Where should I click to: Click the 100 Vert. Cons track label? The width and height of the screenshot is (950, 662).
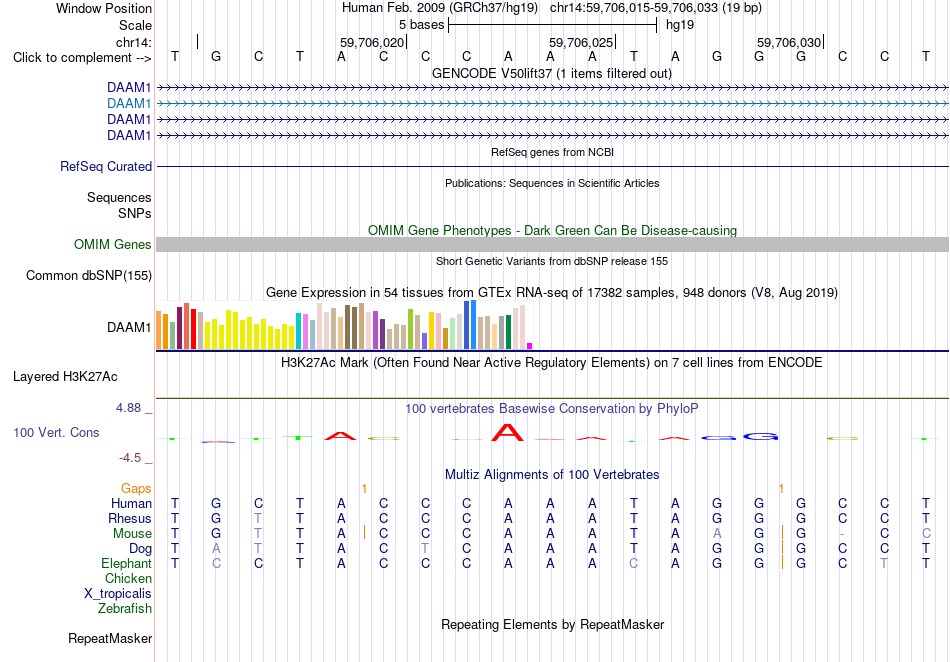coord(56,432)
